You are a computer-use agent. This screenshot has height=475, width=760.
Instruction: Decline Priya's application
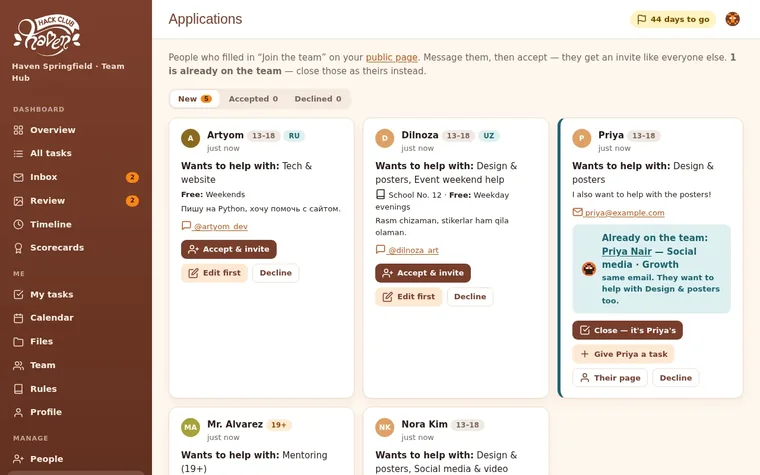click(x=676, y=378)
